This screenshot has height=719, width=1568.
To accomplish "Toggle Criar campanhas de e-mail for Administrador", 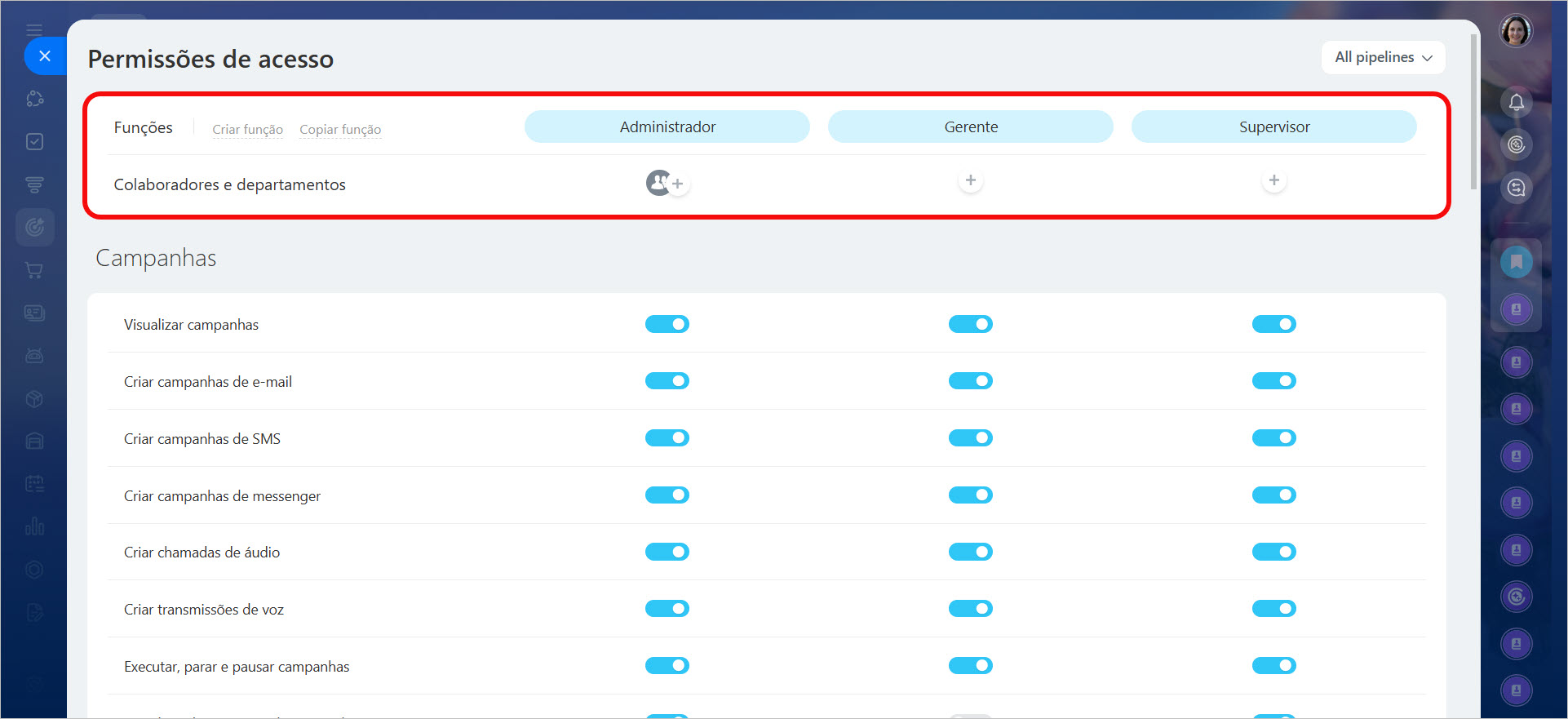I will pos(667,381).
